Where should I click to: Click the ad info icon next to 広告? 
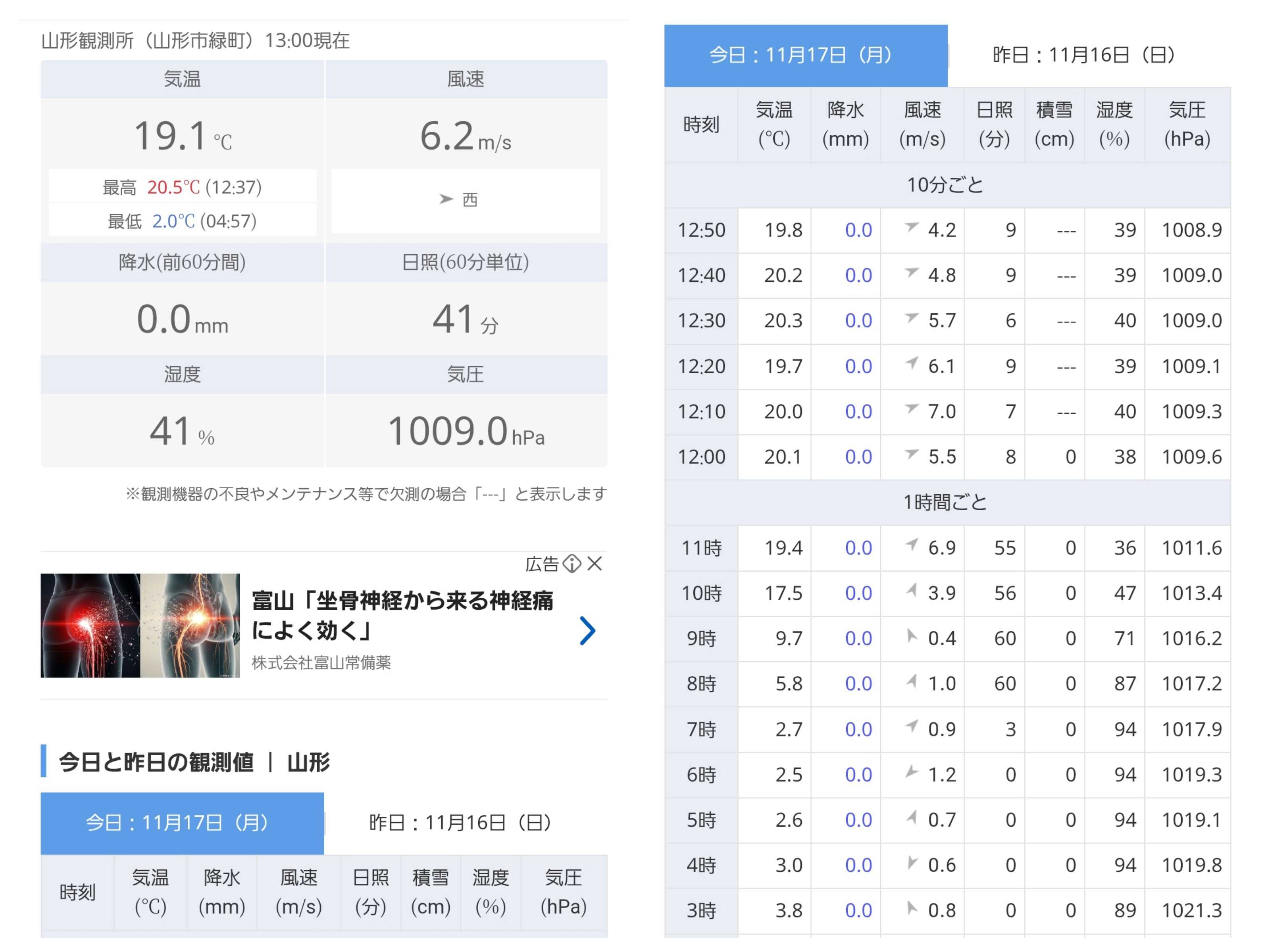tap(571, 564)
